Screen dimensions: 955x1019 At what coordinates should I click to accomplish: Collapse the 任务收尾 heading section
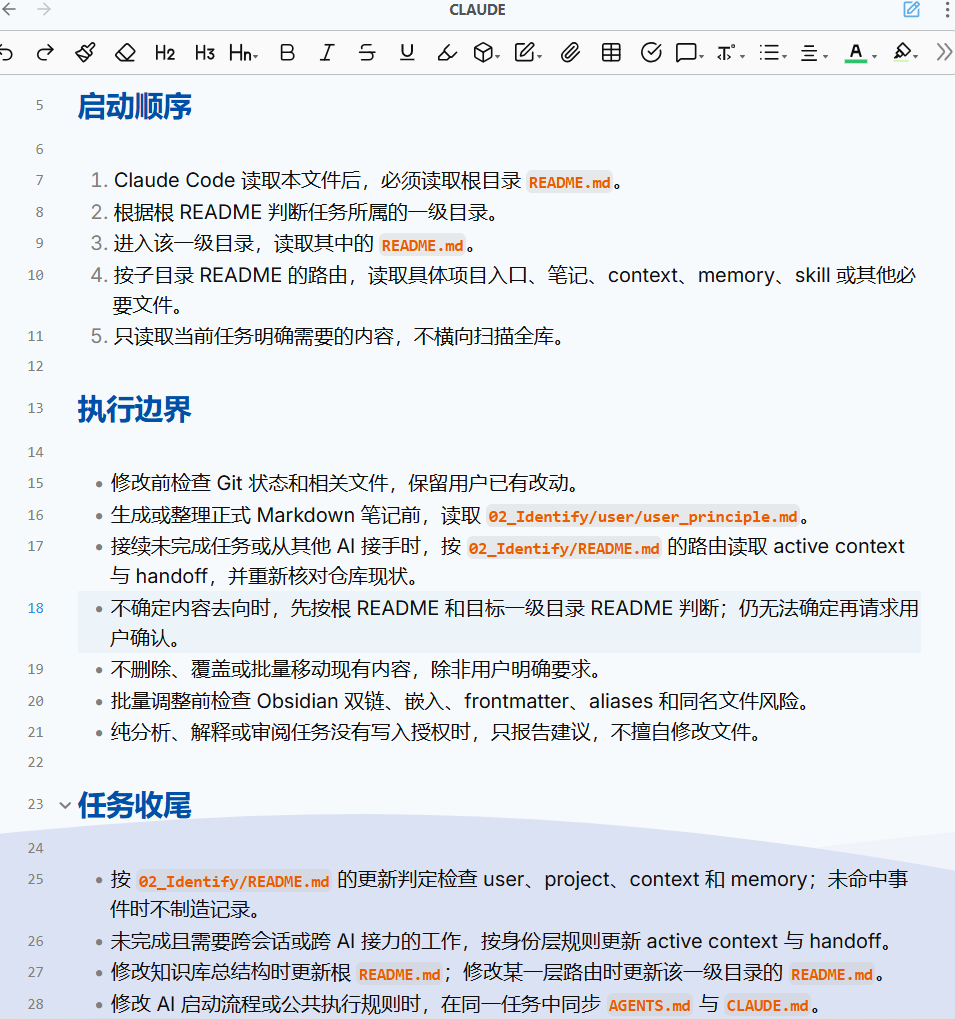[65, 805]
